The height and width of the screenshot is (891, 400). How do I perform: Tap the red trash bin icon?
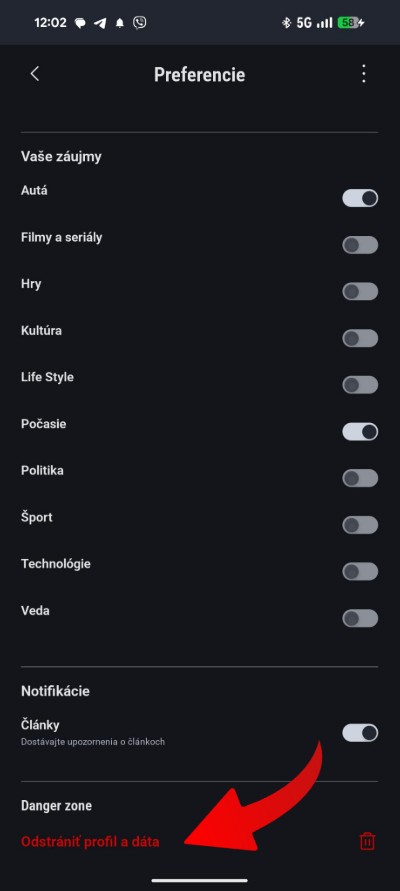(x=368, y=841)
